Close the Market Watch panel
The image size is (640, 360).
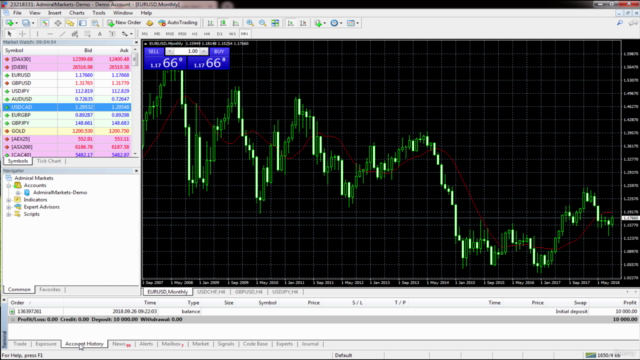pos(136,42)
